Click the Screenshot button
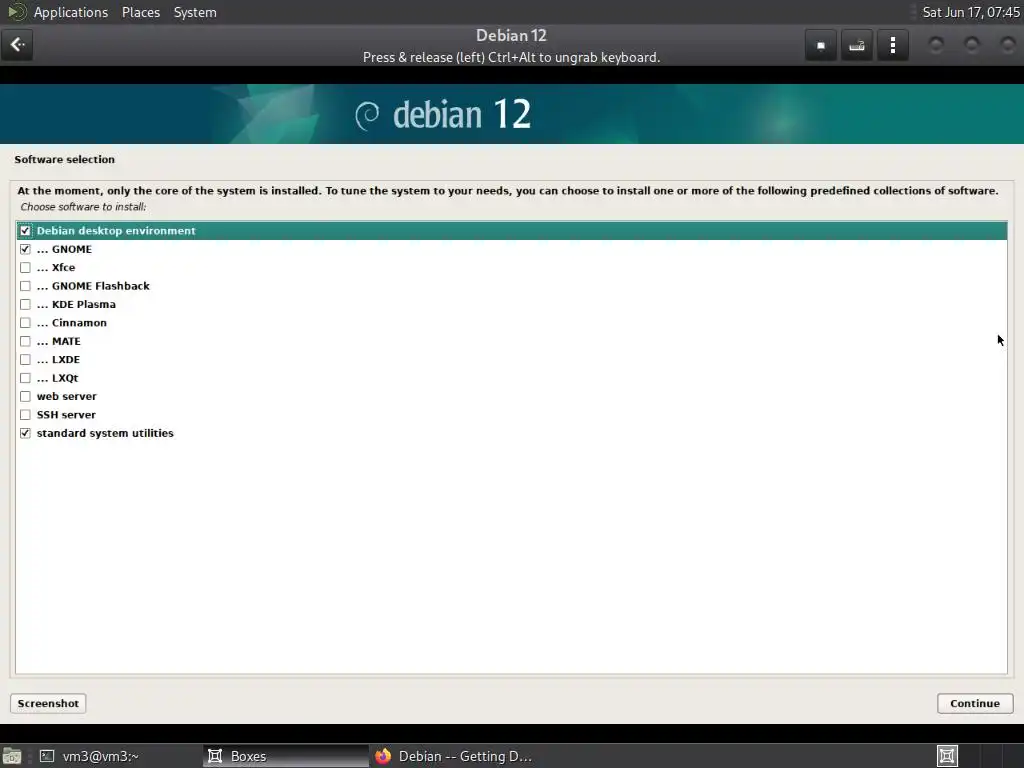Image resolution: width=1024 pixels, height=768 pixels. coord(48,703)
